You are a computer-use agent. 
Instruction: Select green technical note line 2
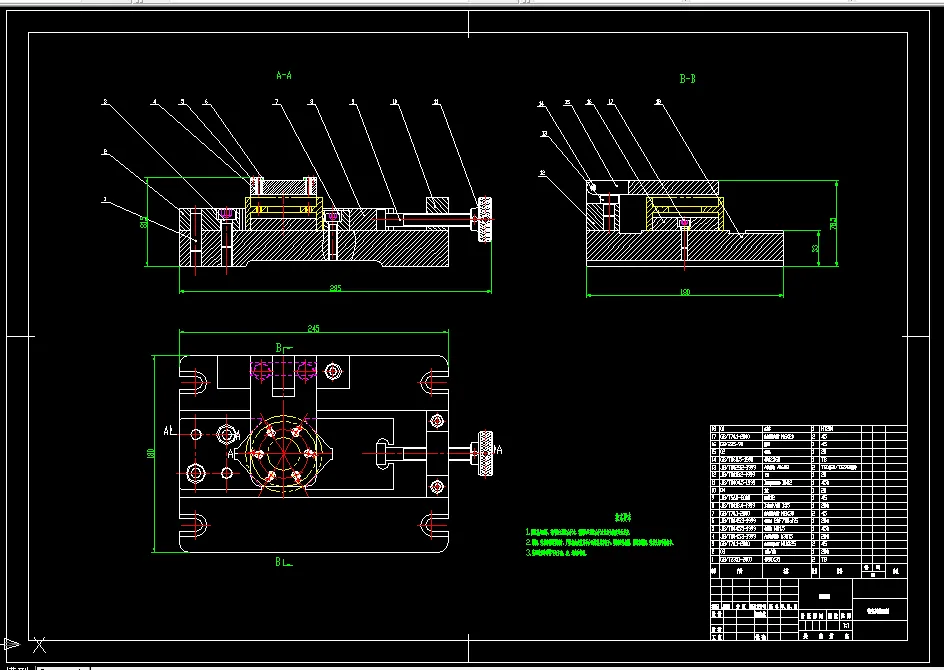coord(600,542)
